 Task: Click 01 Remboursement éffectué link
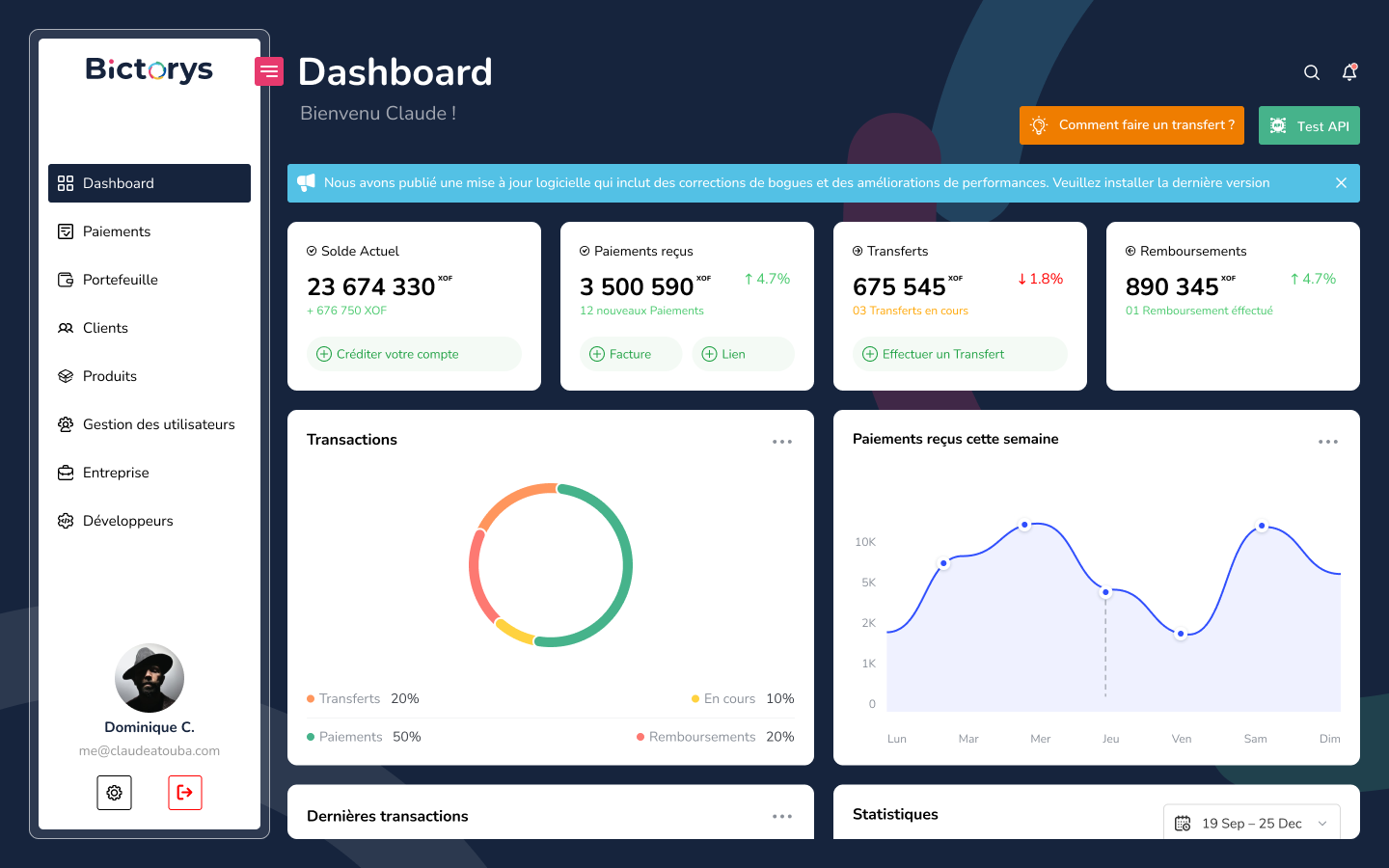1199,311
